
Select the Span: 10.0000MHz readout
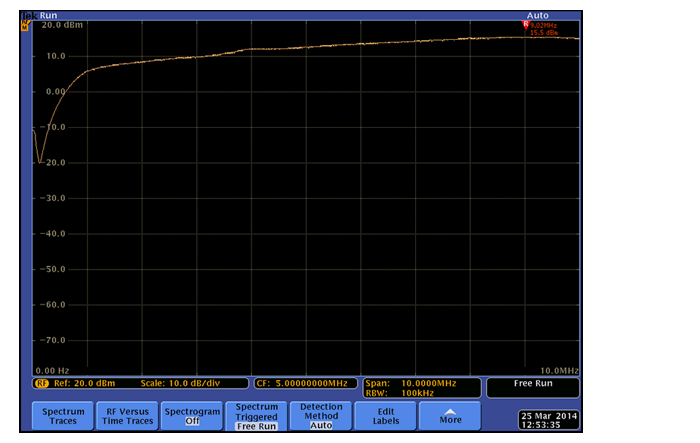[411, 383]
